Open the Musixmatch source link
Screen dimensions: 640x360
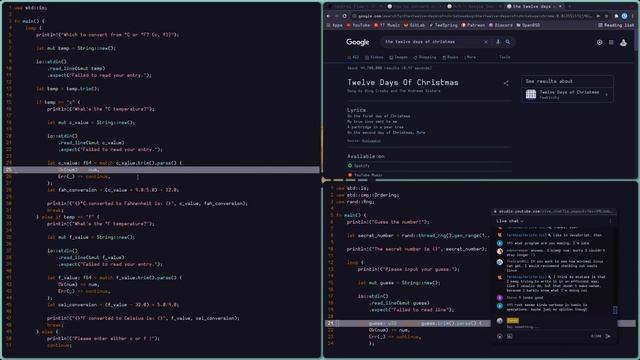371,141
